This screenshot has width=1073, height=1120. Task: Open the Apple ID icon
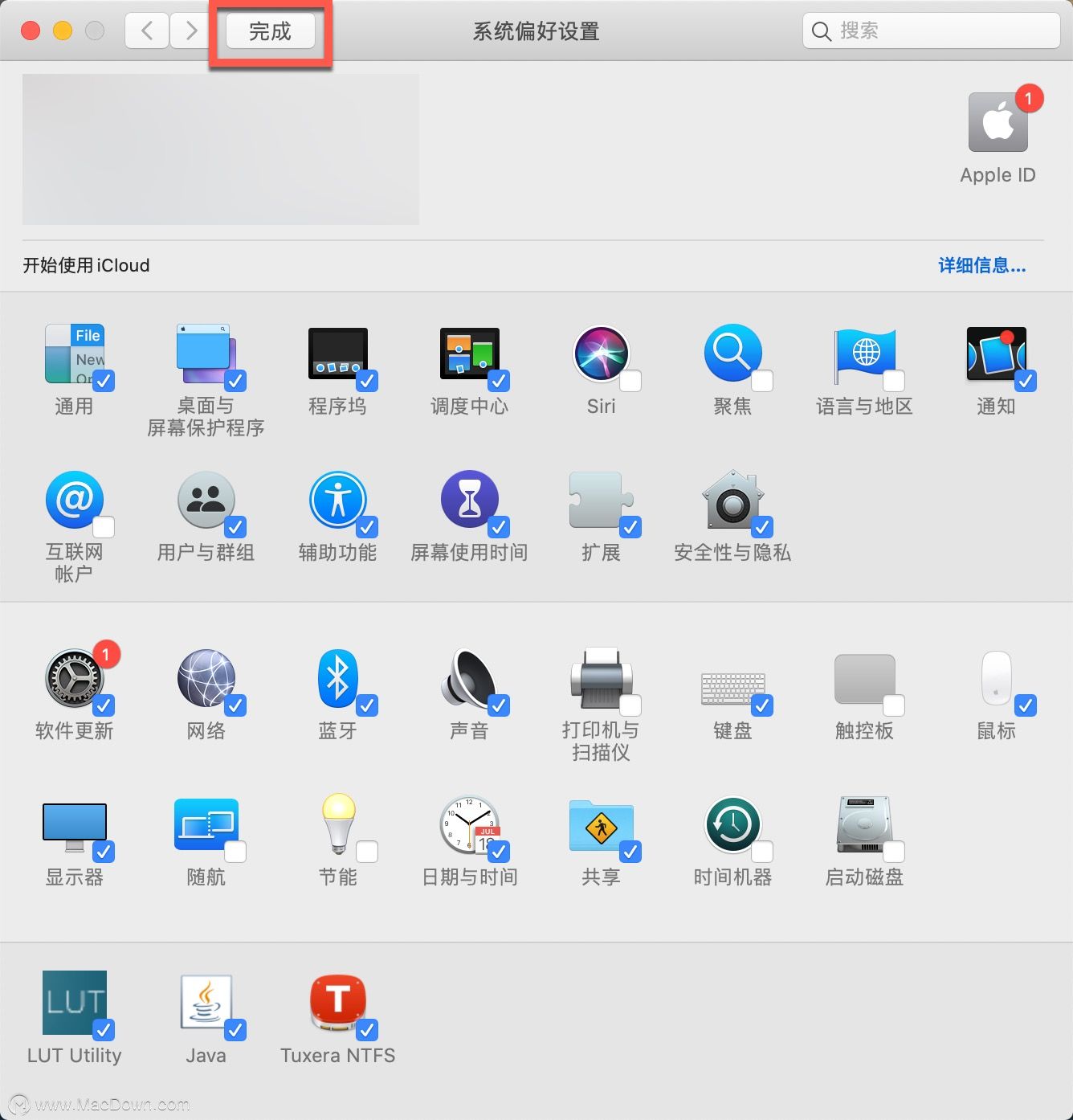click(998, 122)
